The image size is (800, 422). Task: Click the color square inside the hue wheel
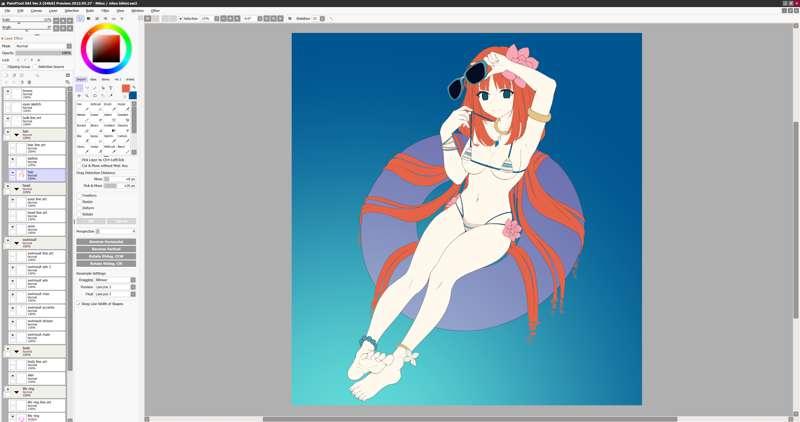click(x=106, y=48)
